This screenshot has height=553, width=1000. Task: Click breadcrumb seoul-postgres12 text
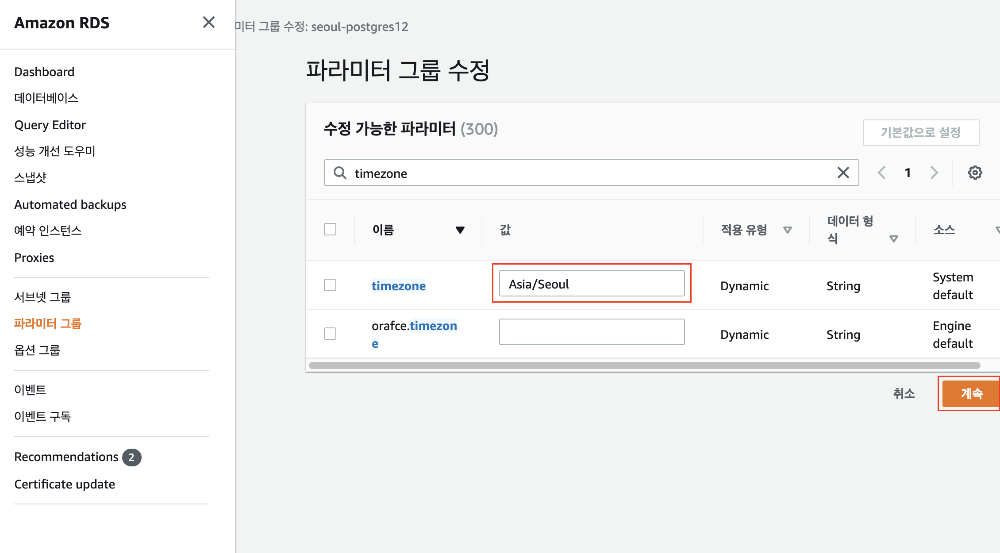[360, 27]
